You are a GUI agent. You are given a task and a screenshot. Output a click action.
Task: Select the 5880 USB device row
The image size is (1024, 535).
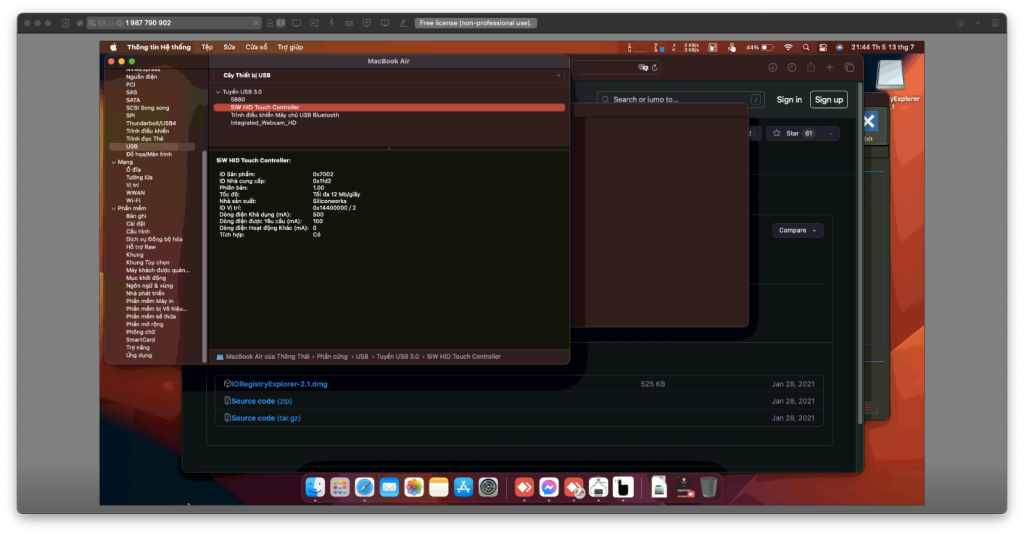(238, 100)
